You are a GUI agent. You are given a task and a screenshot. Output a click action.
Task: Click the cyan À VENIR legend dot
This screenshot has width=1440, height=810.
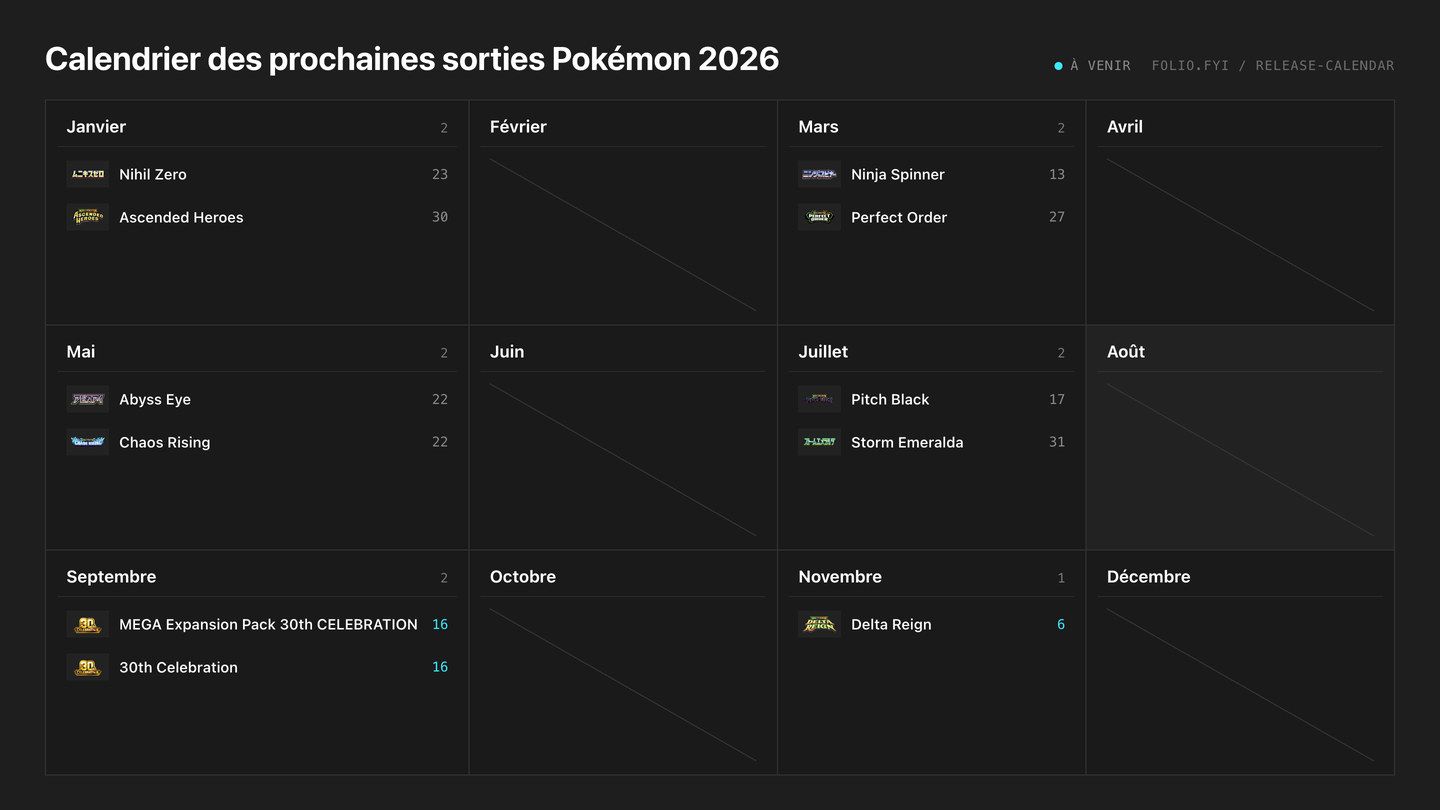[x=1058, y=66]
